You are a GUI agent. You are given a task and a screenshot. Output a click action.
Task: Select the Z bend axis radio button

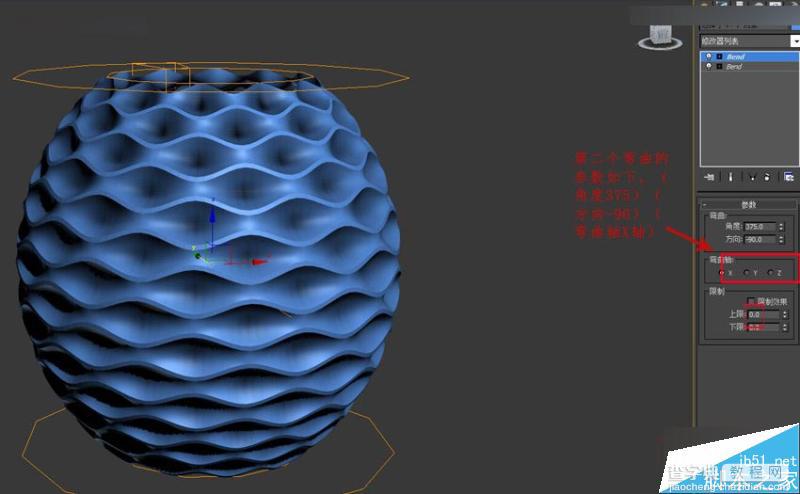[770, 273]
